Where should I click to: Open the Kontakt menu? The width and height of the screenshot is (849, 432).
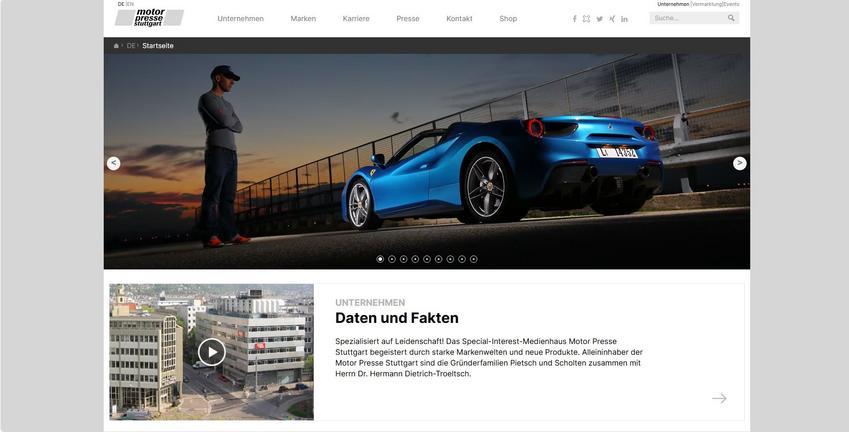459,18
